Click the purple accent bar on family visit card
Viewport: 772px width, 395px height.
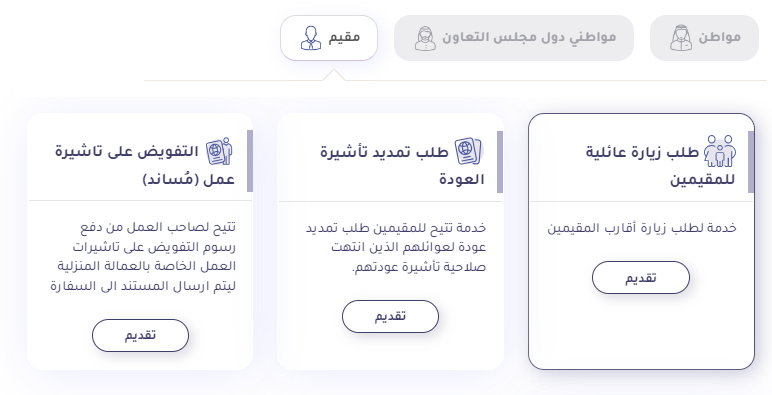(x=751, y=162)
